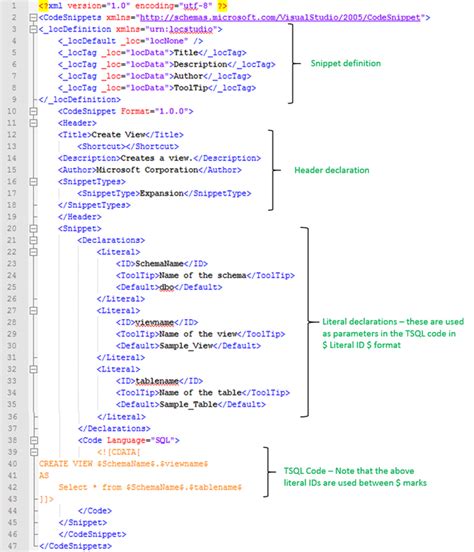Click the closing _locDefinition tag
The width and height of the screenshot is (474, 552).
pyautogui.click(x=80, y=100)
